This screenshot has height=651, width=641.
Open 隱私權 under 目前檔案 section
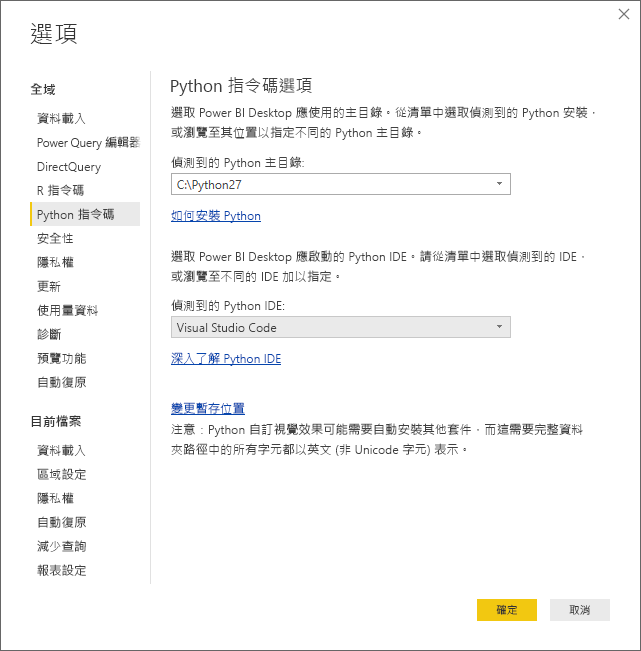coord(55,498)
